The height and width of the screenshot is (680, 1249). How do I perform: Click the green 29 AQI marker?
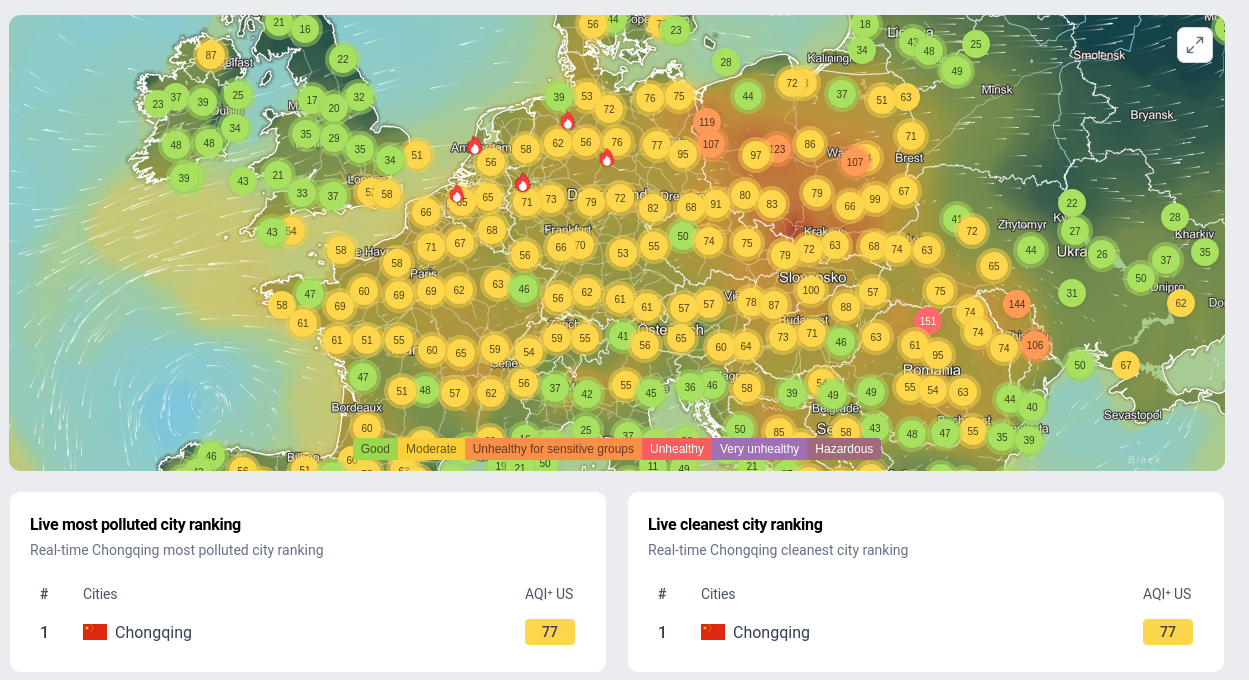[x=334, y=139]
